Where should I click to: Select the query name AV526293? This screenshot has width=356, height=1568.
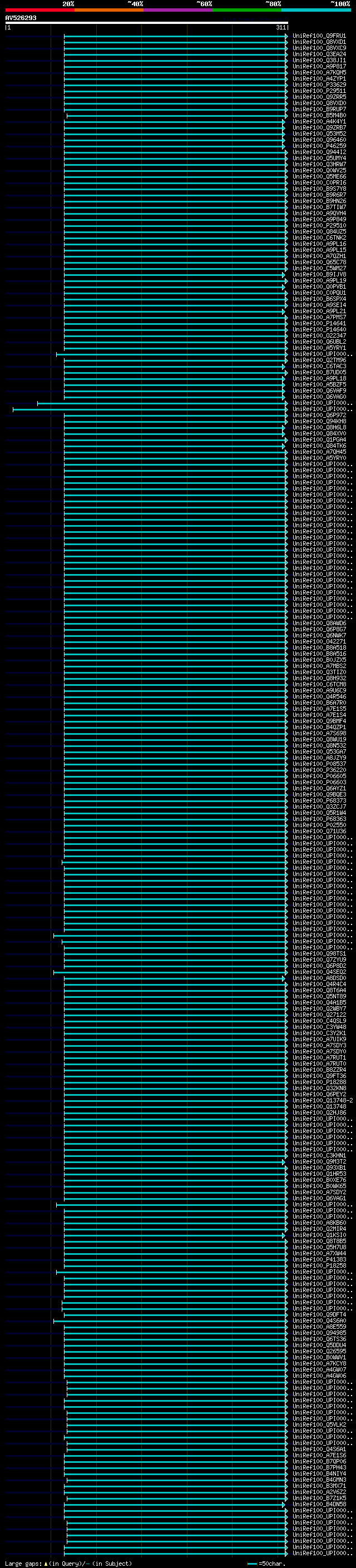coord(21,18)
